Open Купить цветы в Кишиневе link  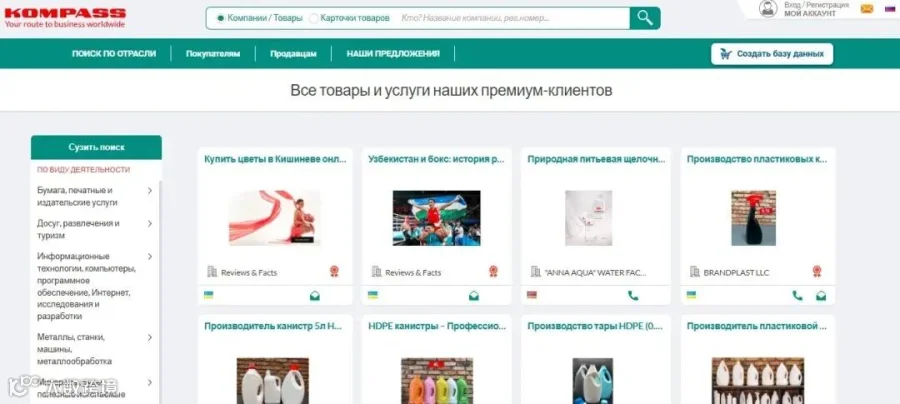pyautogui.click(x=276, y=160)
